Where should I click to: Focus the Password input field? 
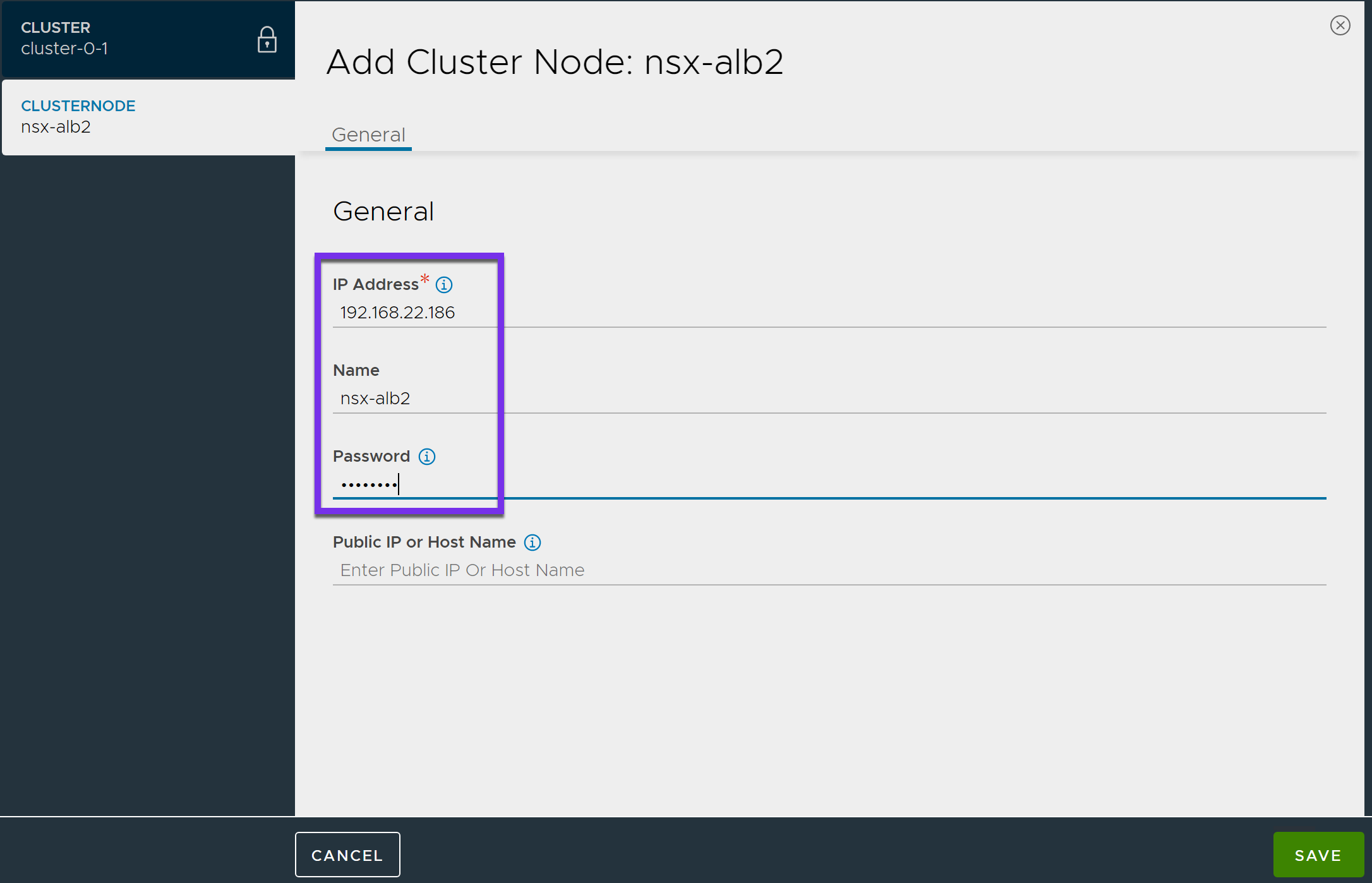821,484
